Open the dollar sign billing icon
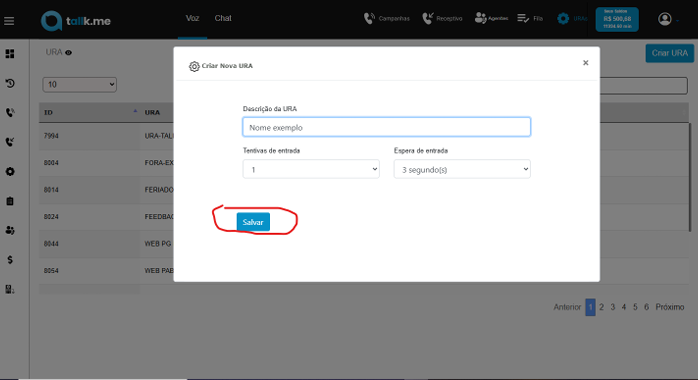Image resolution: width=700 pixels, height=380 pixels. pos(10,260)
